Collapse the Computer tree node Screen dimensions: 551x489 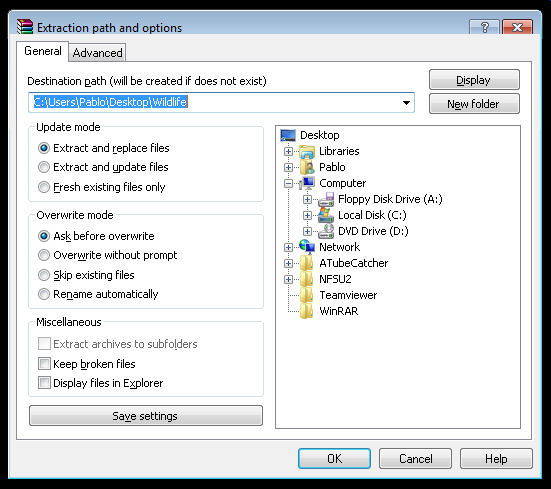click(288, 183)
